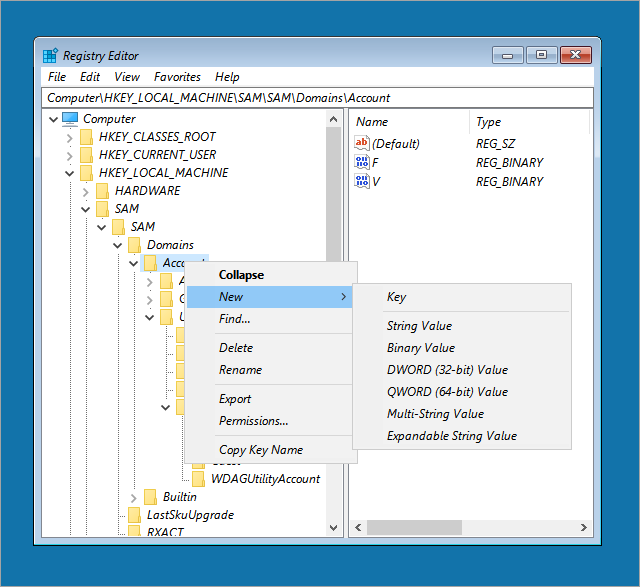
Task: Close the Registry Editor window
Action: pyautogui.click(x=576, y=55)
